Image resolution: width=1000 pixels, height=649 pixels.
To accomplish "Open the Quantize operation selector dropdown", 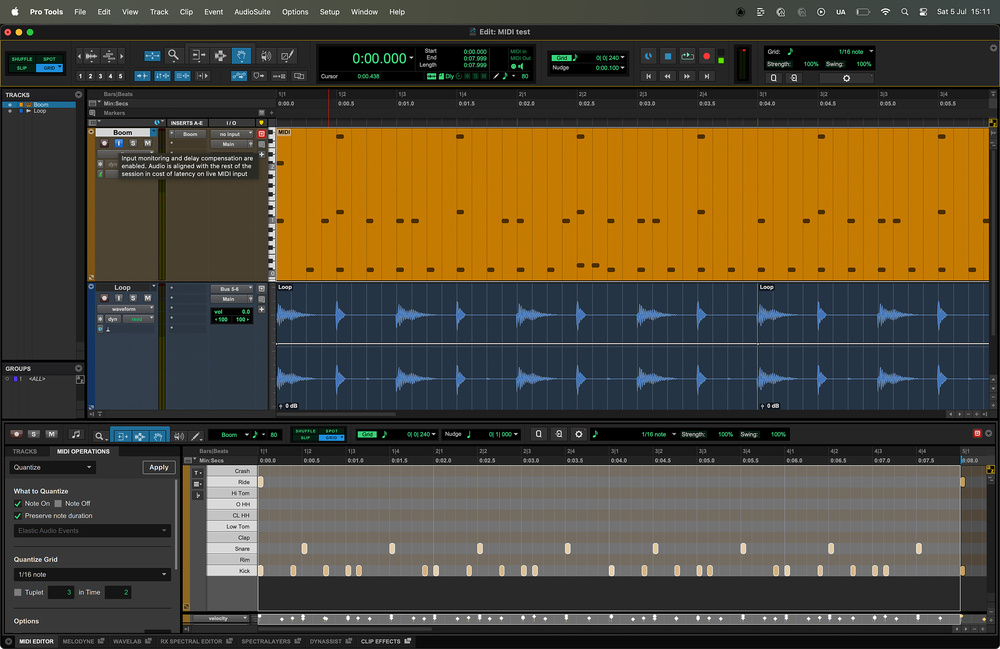I will click(52, 467).
